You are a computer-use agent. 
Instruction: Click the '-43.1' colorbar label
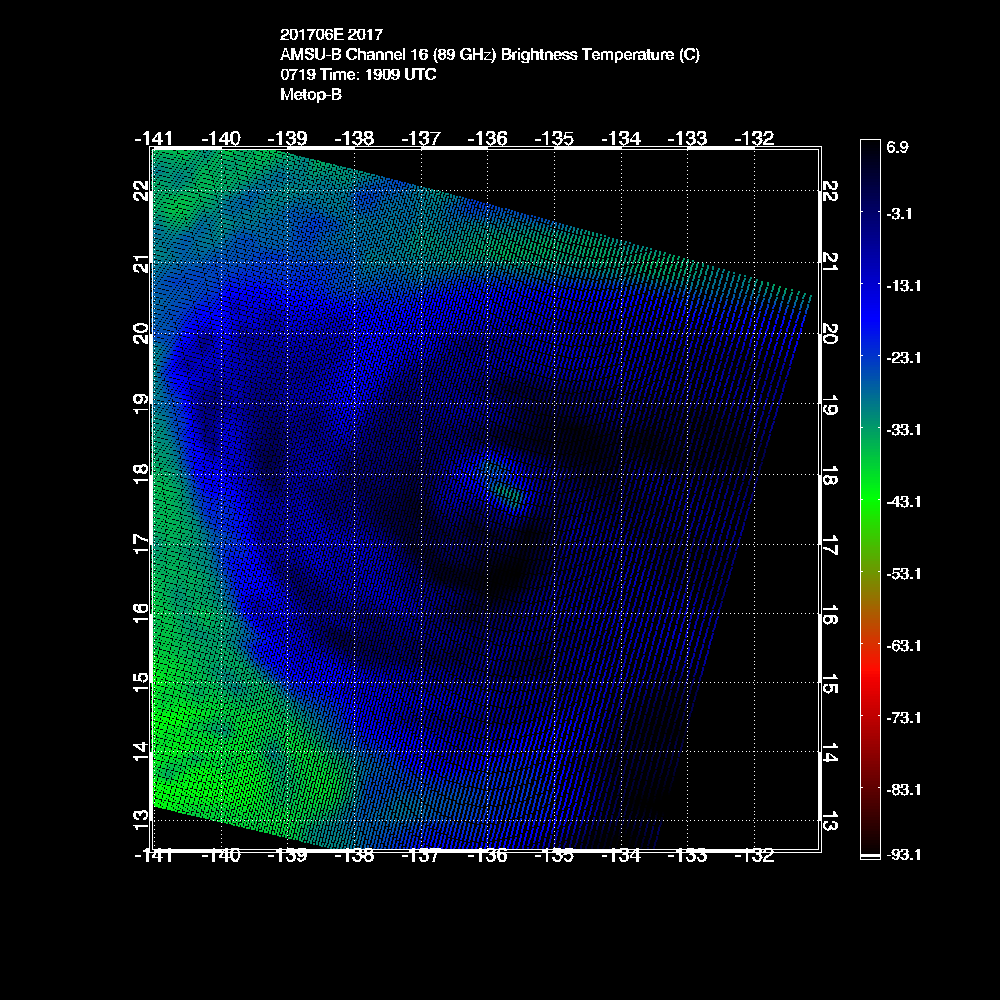click(x=903, y=502)
